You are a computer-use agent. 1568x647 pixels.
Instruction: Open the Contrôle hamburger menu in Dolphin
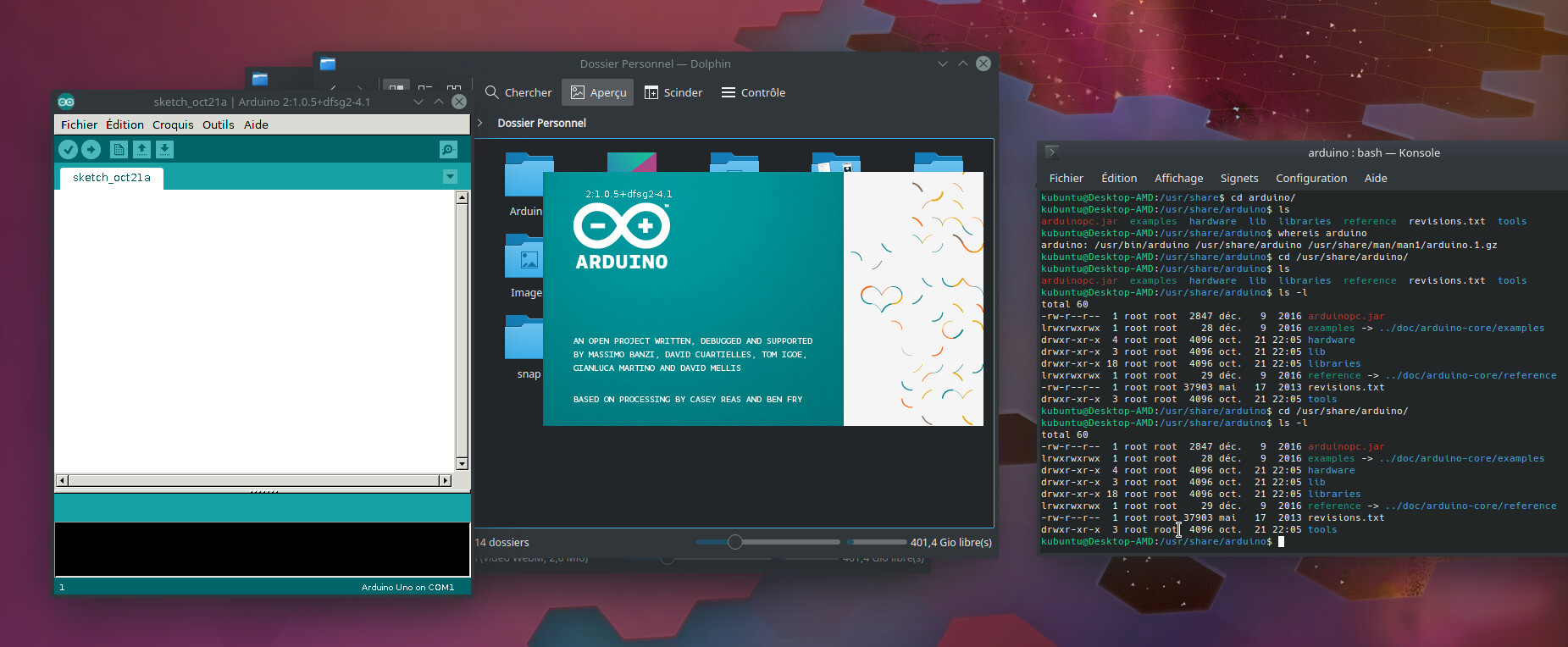[x=753, y=92]
